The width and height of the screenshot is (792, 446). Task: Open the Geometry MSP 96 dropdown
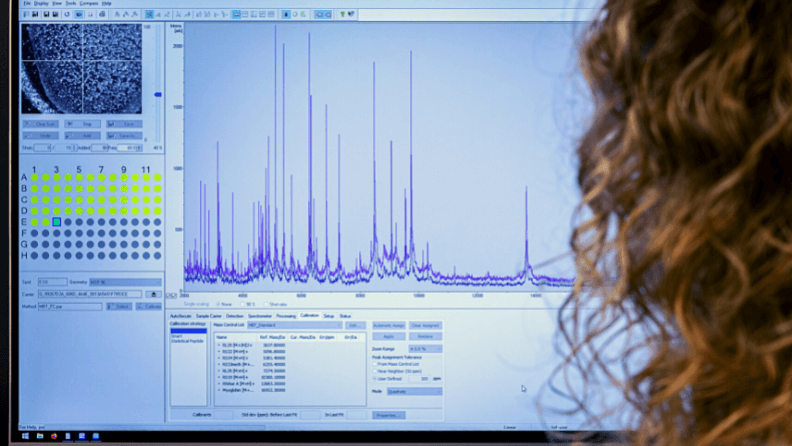pyautogui.click(x=125, y=282)
